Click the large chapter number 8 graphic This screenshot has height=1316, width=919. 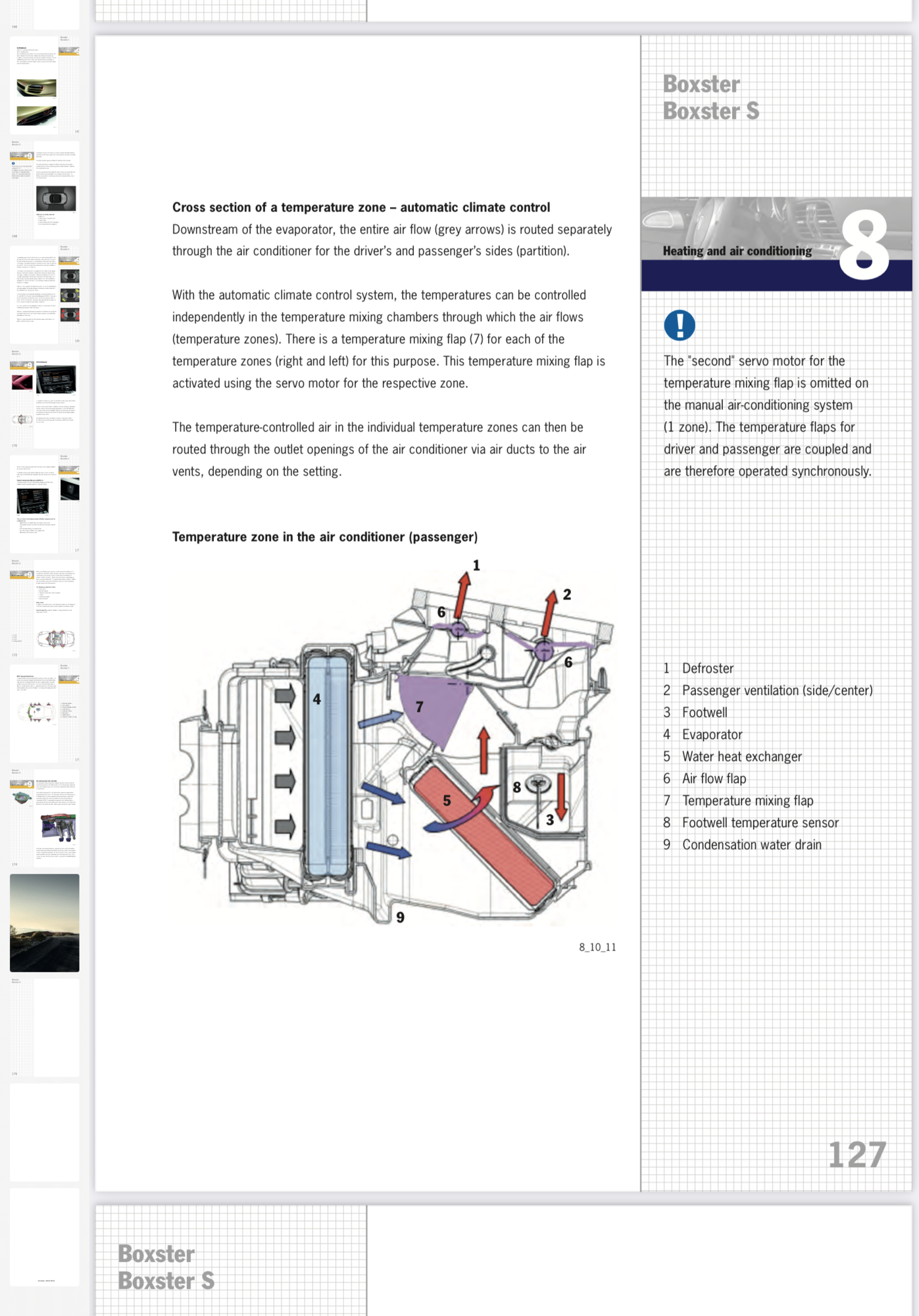pos(864,245)
